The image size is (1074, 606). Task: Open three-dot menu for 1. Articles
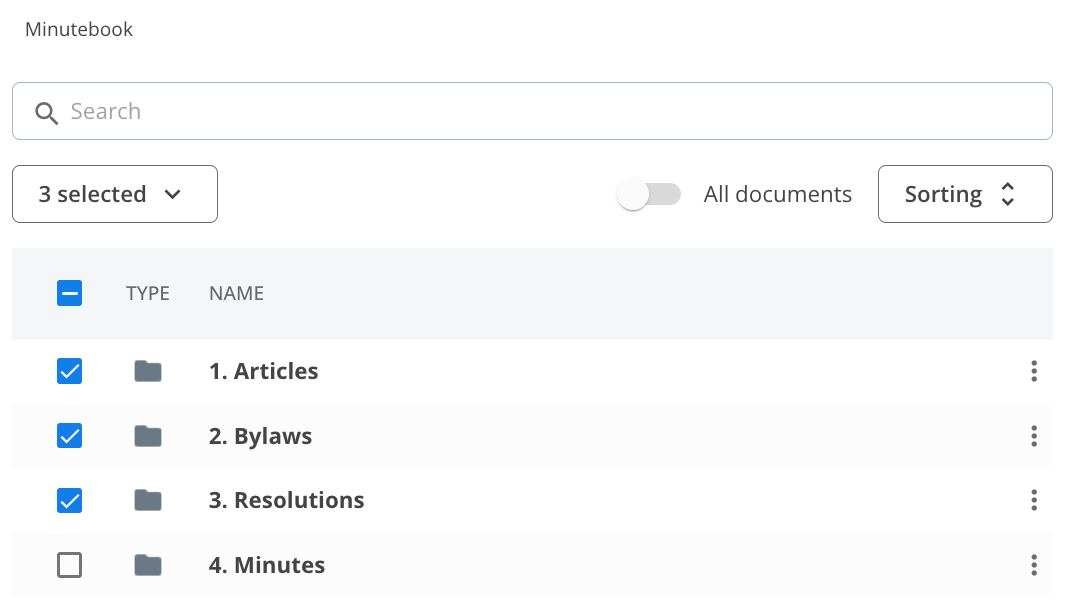click(1033, 372)
